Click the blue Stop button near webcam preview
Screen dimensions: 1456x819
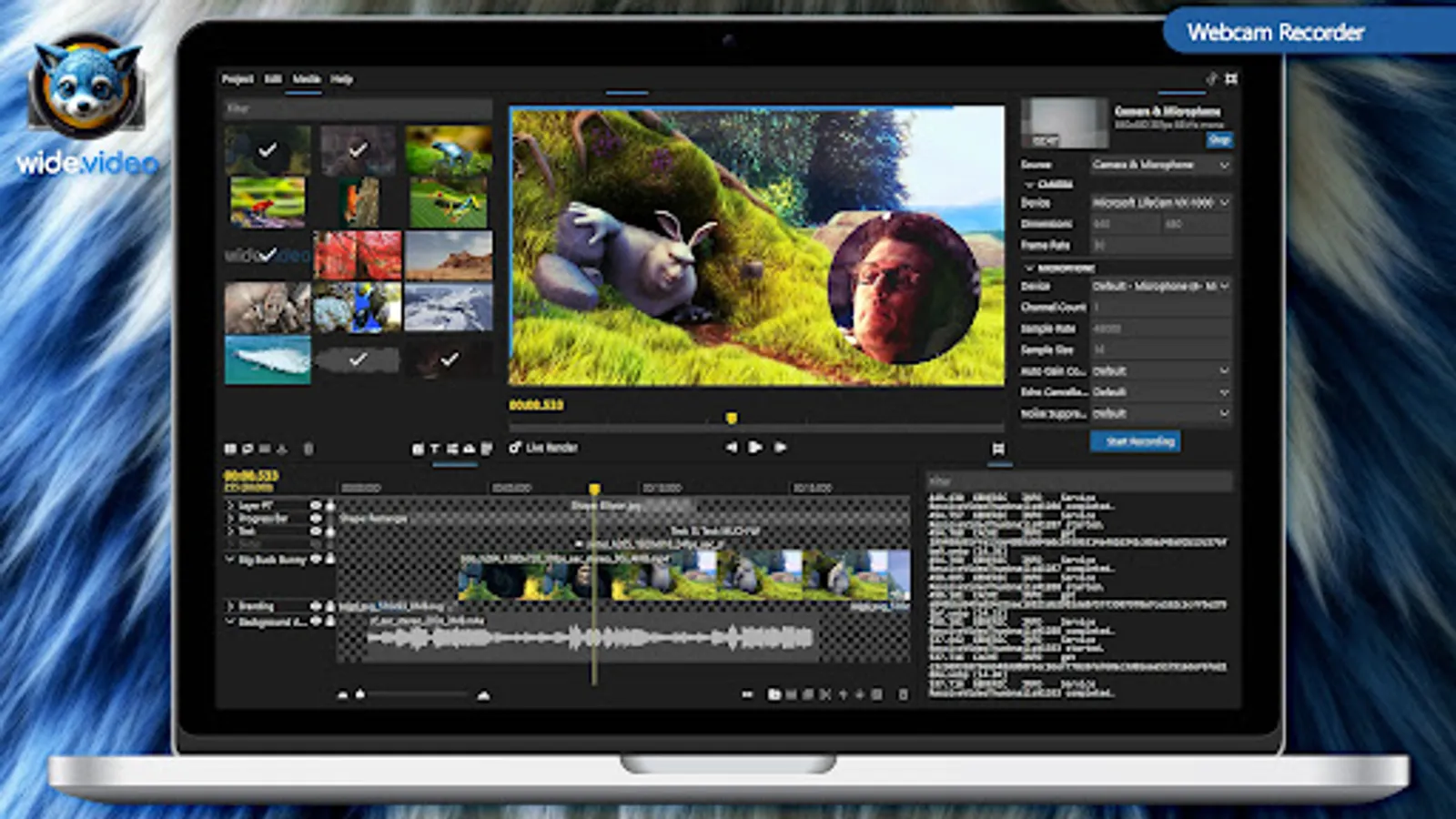pos(1218,139)
